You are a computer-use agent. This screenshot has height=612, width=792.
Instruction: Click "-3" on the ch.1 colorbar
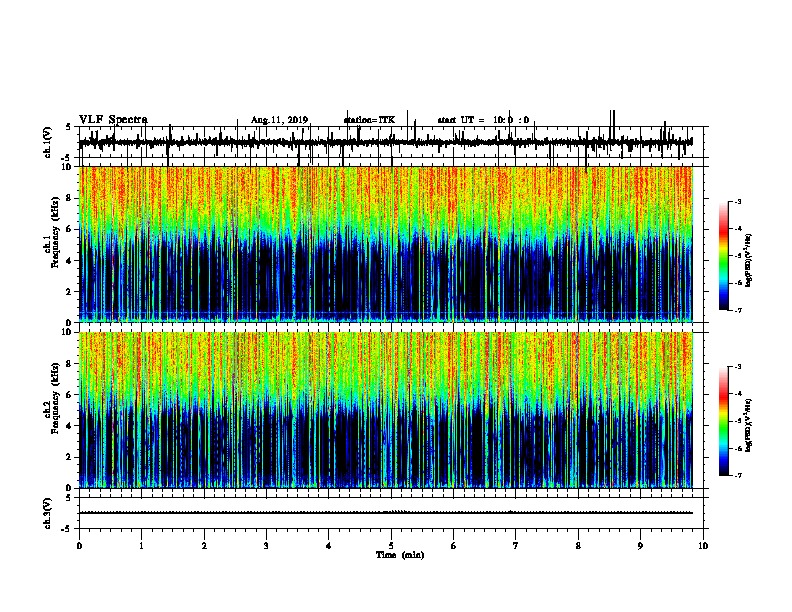[738, 202]
